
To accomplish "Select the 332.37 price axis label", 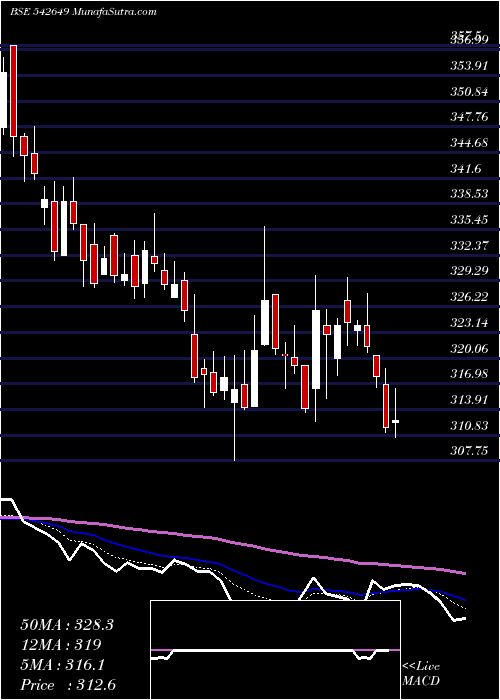I will pyautogui.click(x=468, y=246).
